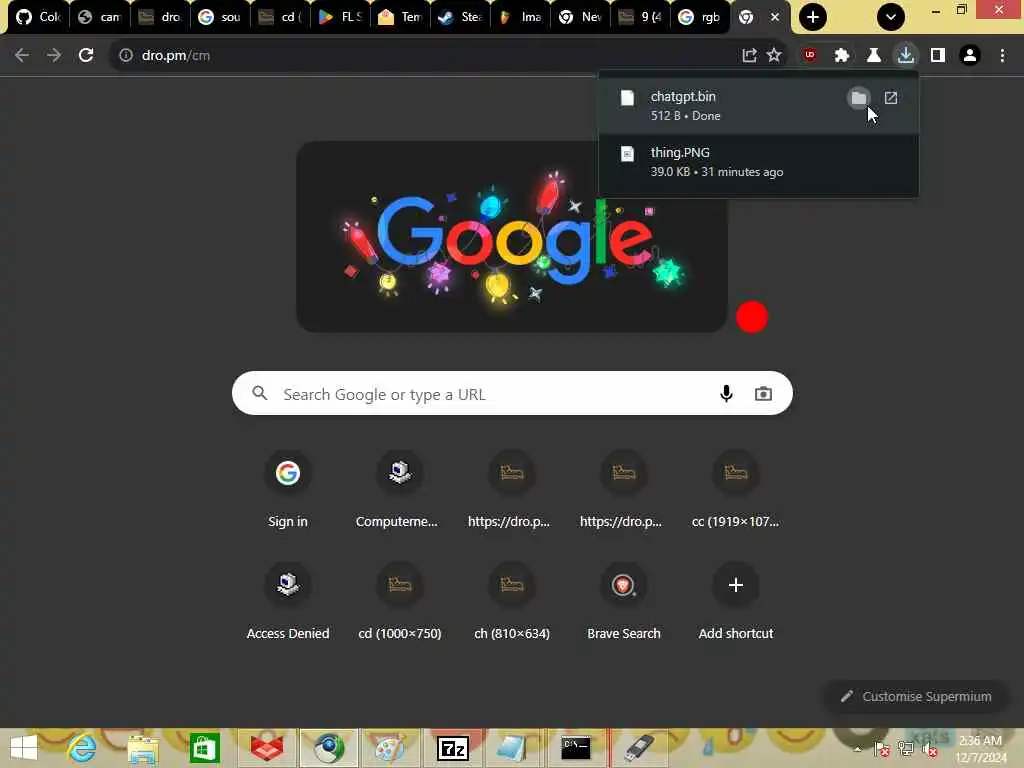1024x768 pixels.
Task: Switch to the Steam tab
Action: pos(460,17)
